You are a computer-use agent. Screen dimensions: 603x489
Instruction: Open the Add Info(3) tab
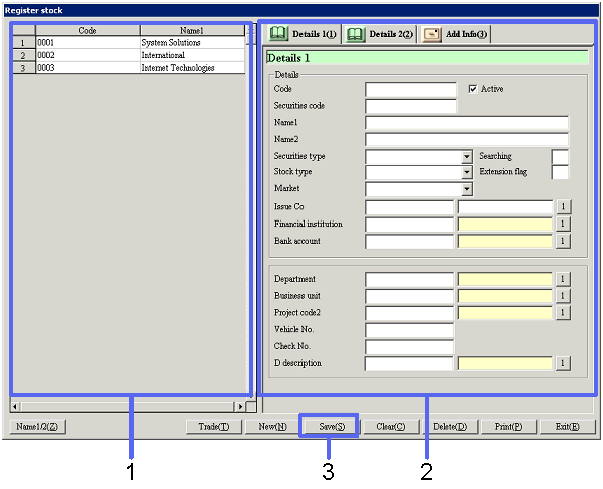455,34
